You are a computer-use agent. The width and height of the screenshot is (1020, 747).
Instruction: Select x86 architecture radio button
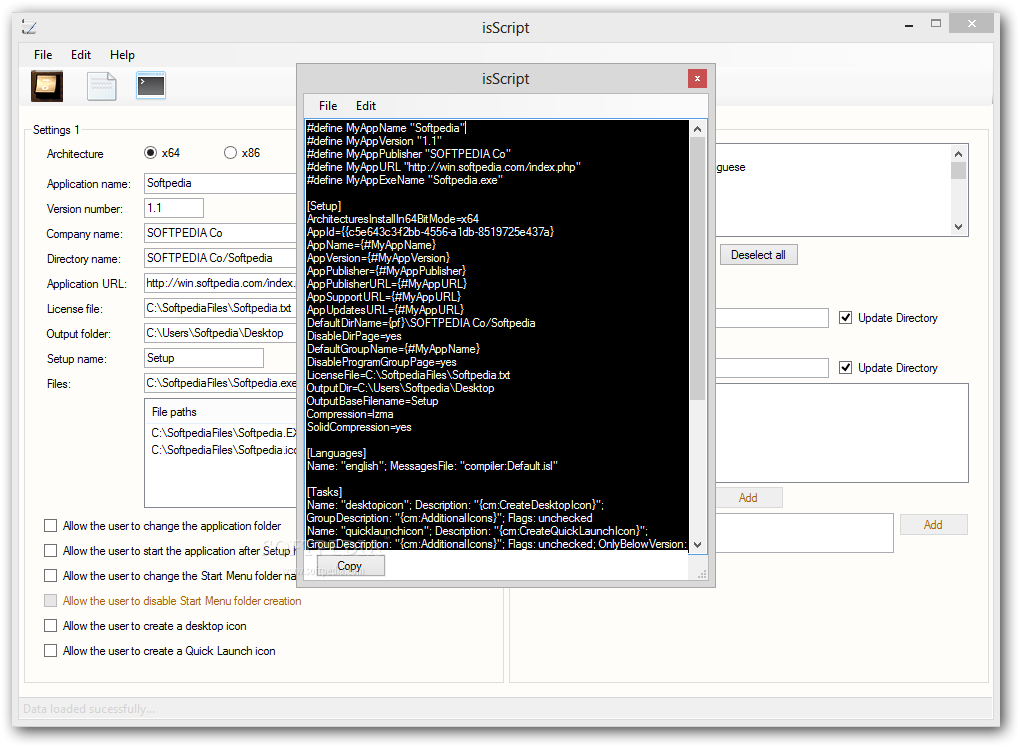coord(230,152)
